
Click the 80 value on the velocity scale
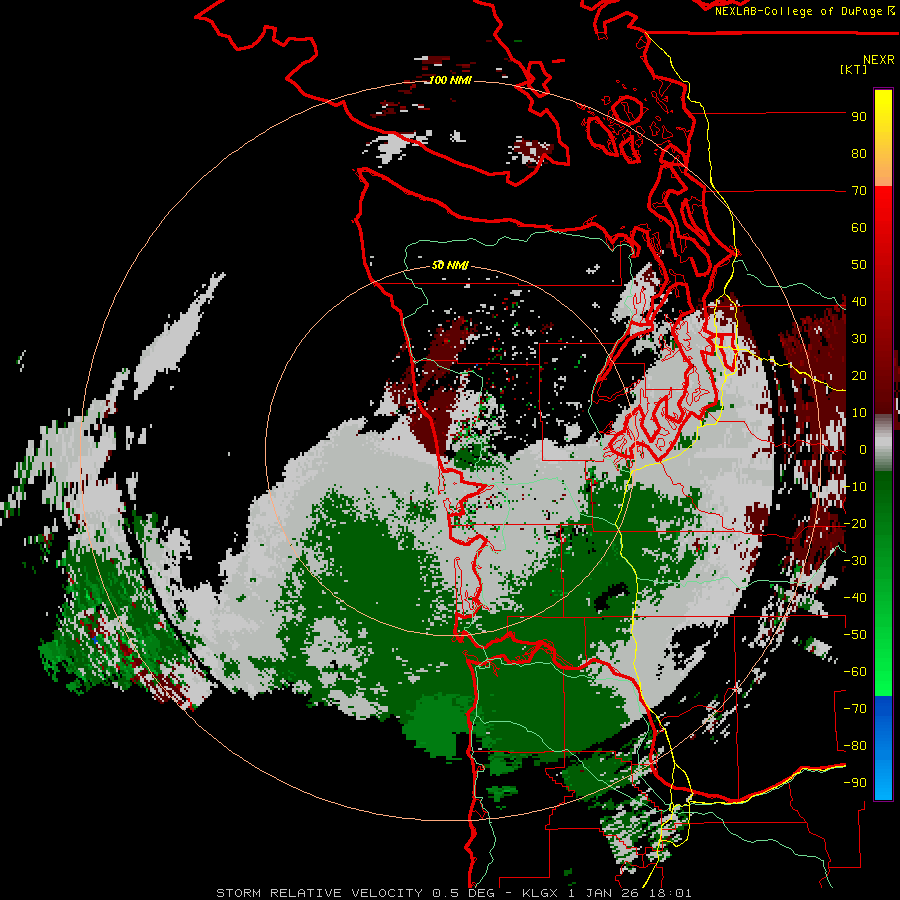pyautogui.click(x=859, y=153)
